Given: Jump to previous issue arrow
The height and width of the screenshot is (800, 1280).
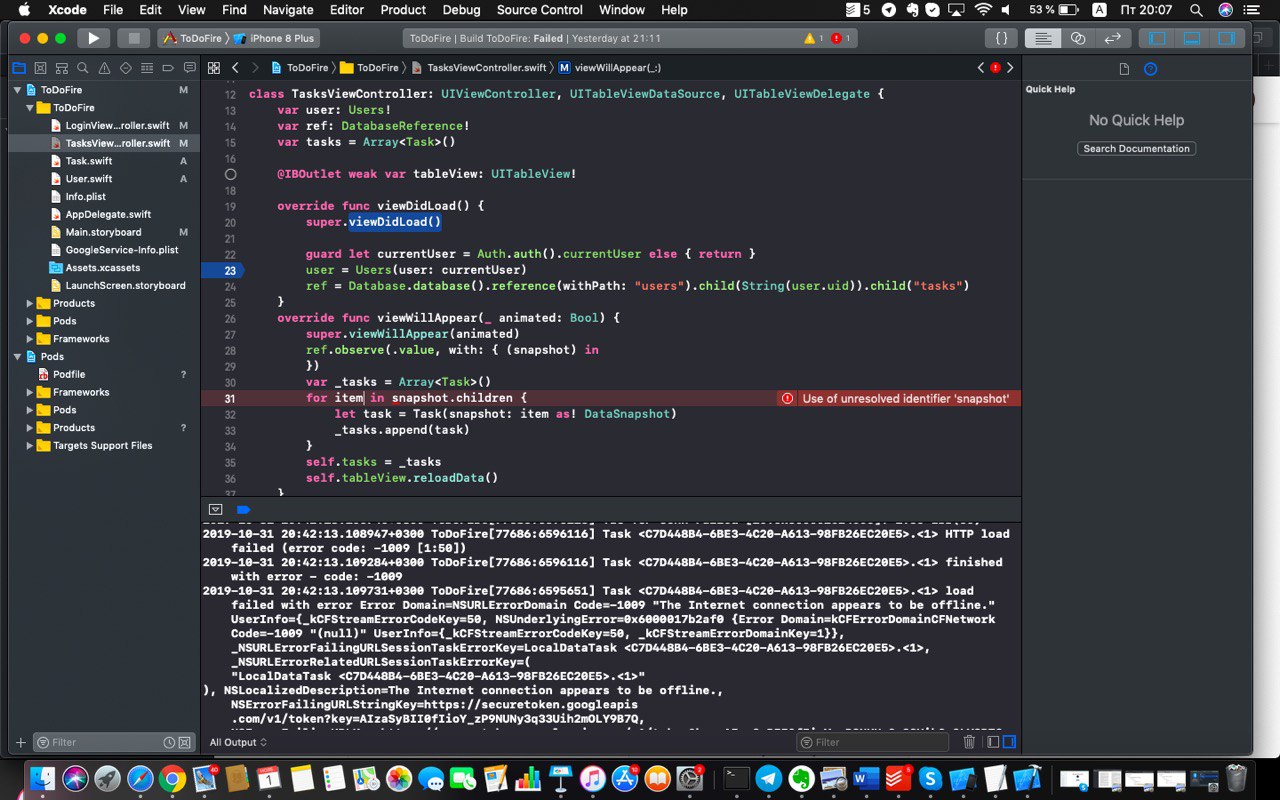Looking at the screenshot, I should click(x=980, y=68).
